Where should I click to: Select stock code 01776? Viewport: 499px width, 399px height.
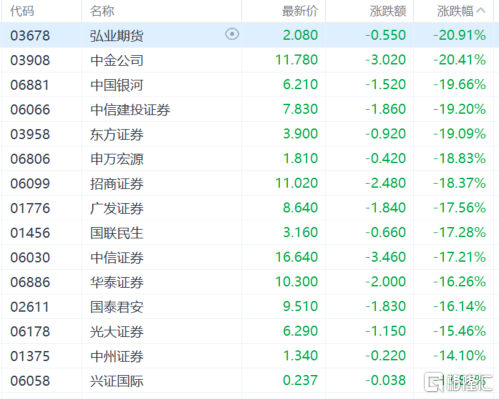click(30, 208)
